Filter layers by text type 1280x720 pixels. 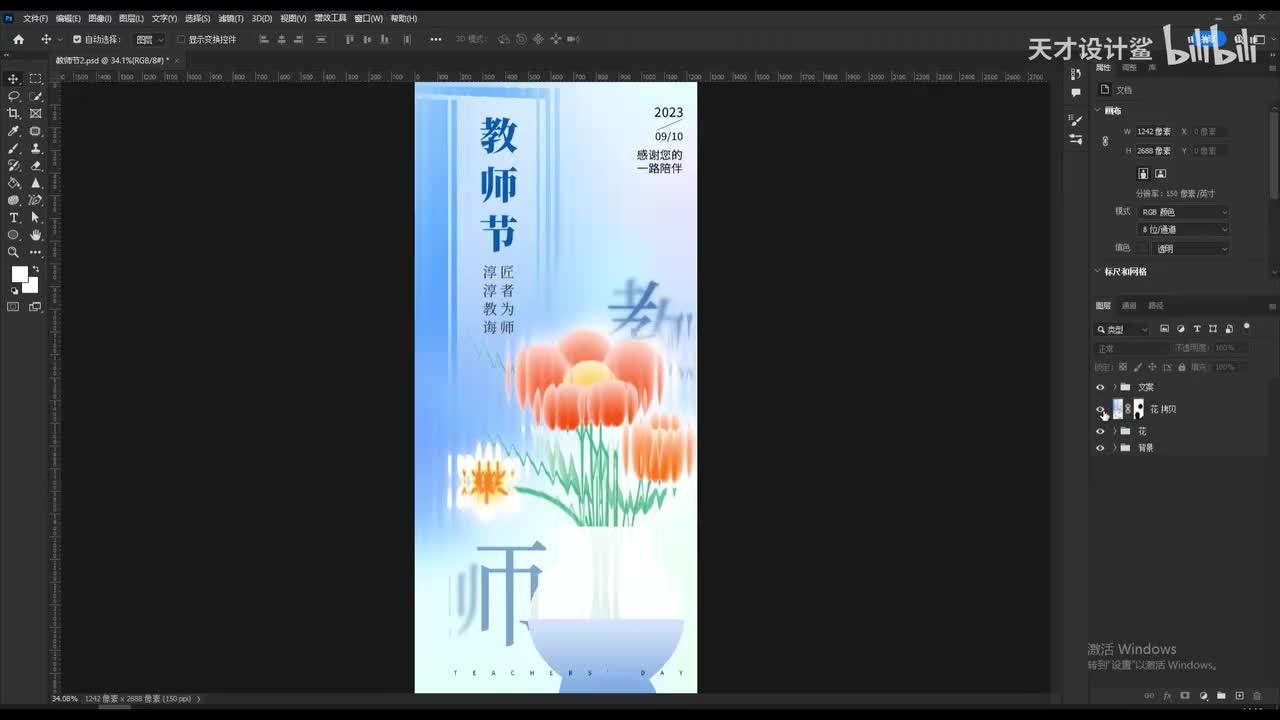point(1197,329)
